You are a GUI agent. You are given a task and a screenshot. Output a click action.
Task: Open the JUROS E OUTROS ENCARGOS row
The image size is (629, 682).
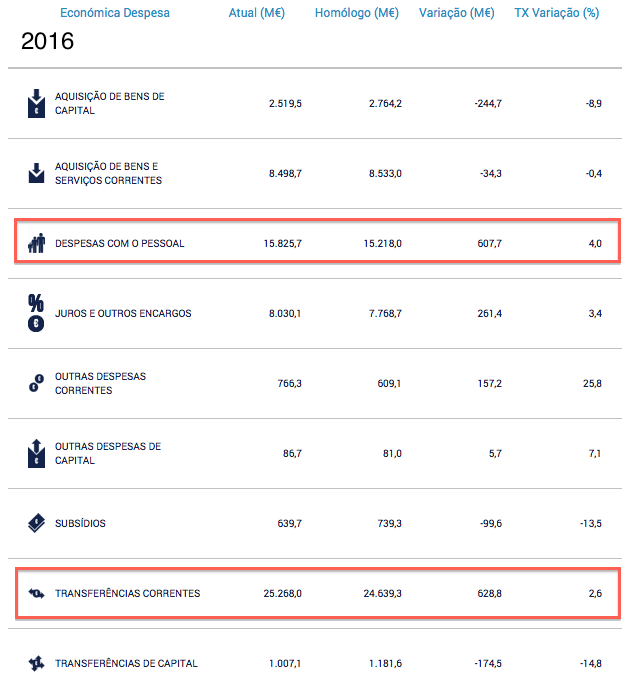coord(314,313)
